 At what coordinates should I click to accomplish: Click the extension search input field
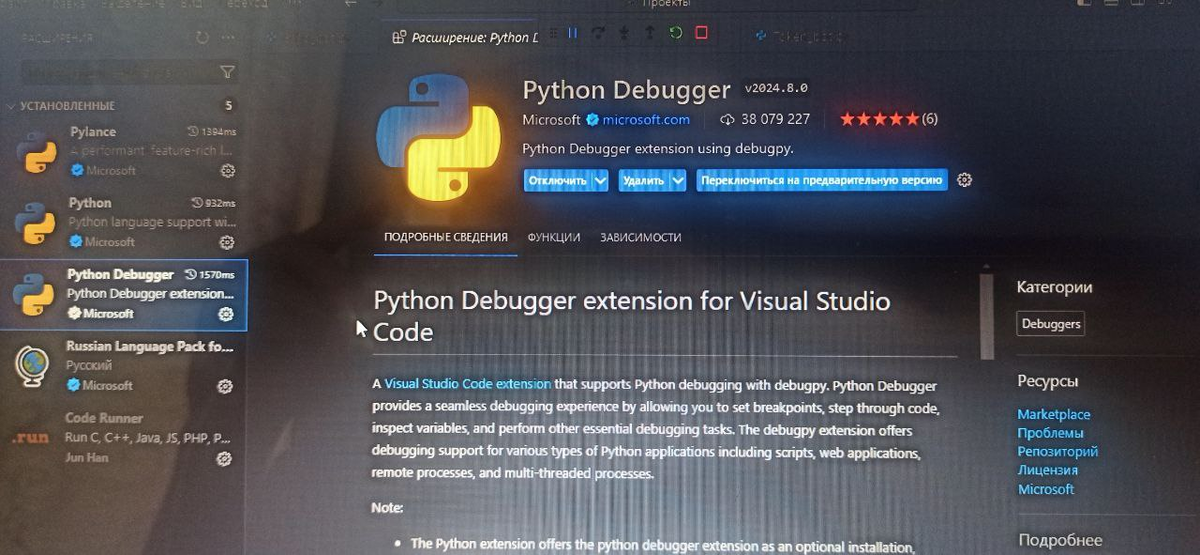point(118,72)
